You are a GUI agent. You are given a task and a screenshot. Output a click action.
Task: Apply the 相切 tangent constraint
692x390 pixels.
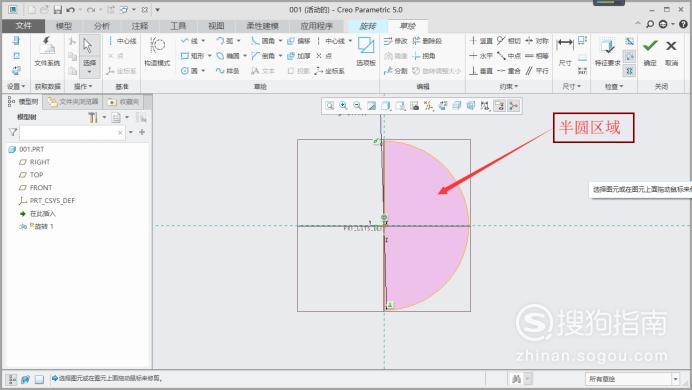coord(509,41)
